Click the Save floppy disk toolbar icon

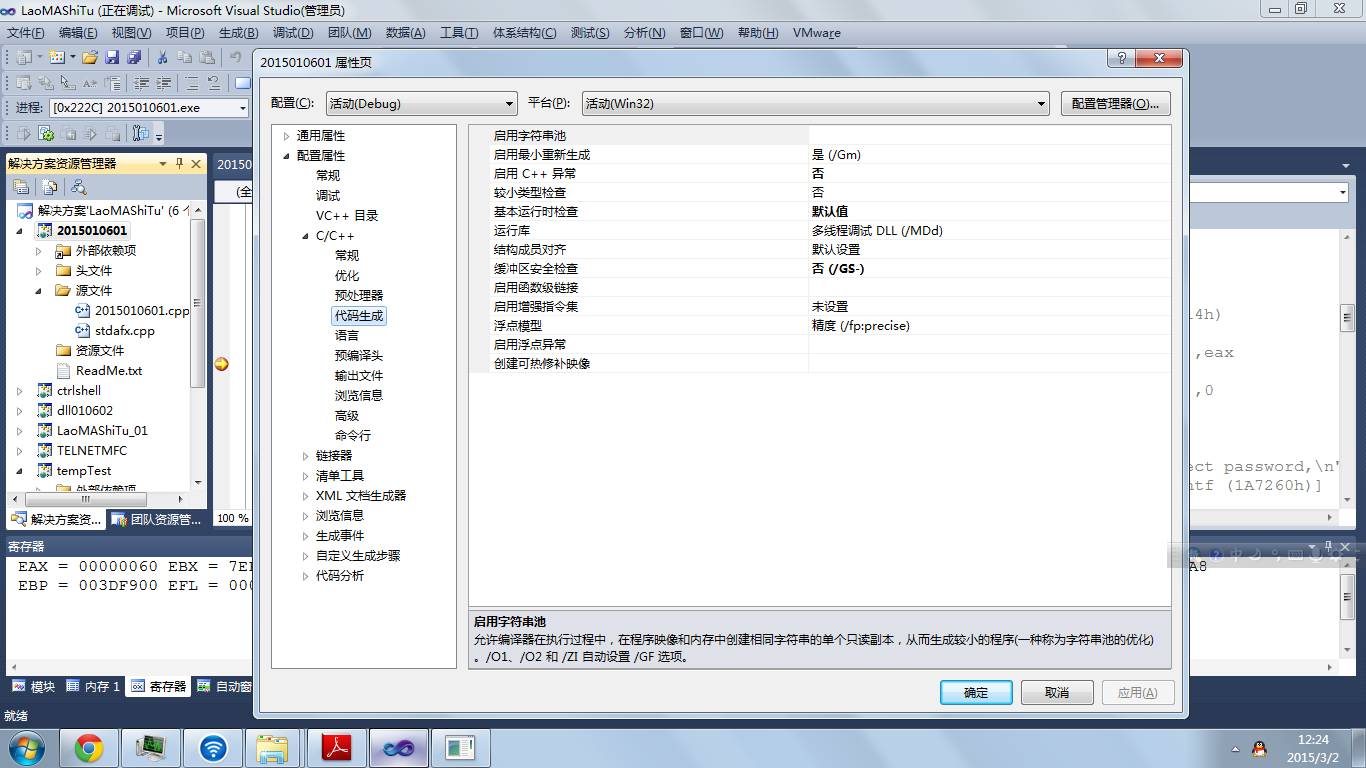click(x=112, y=57)
